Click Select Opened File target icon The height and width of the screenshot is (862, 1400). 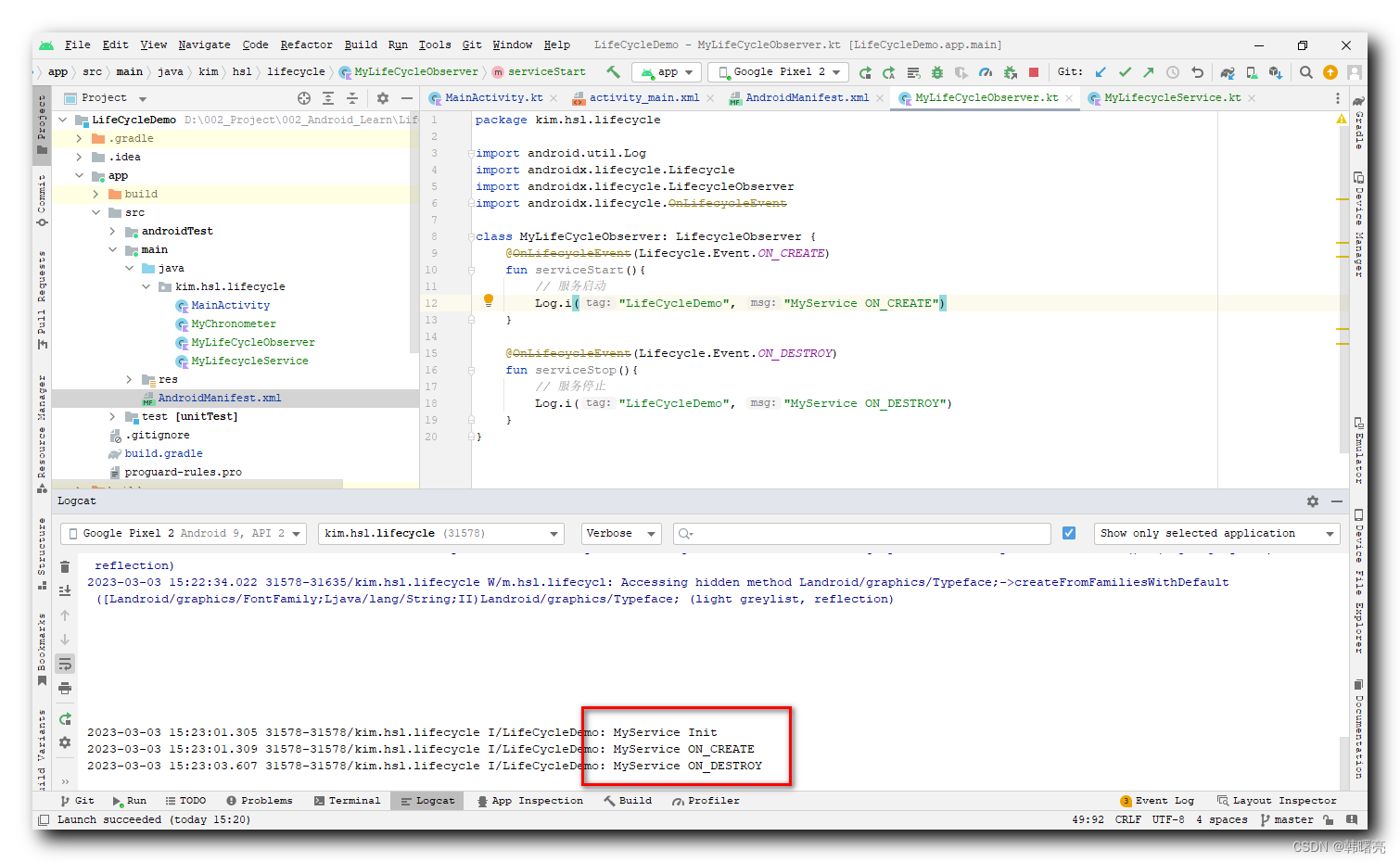(x=304, y=98)
